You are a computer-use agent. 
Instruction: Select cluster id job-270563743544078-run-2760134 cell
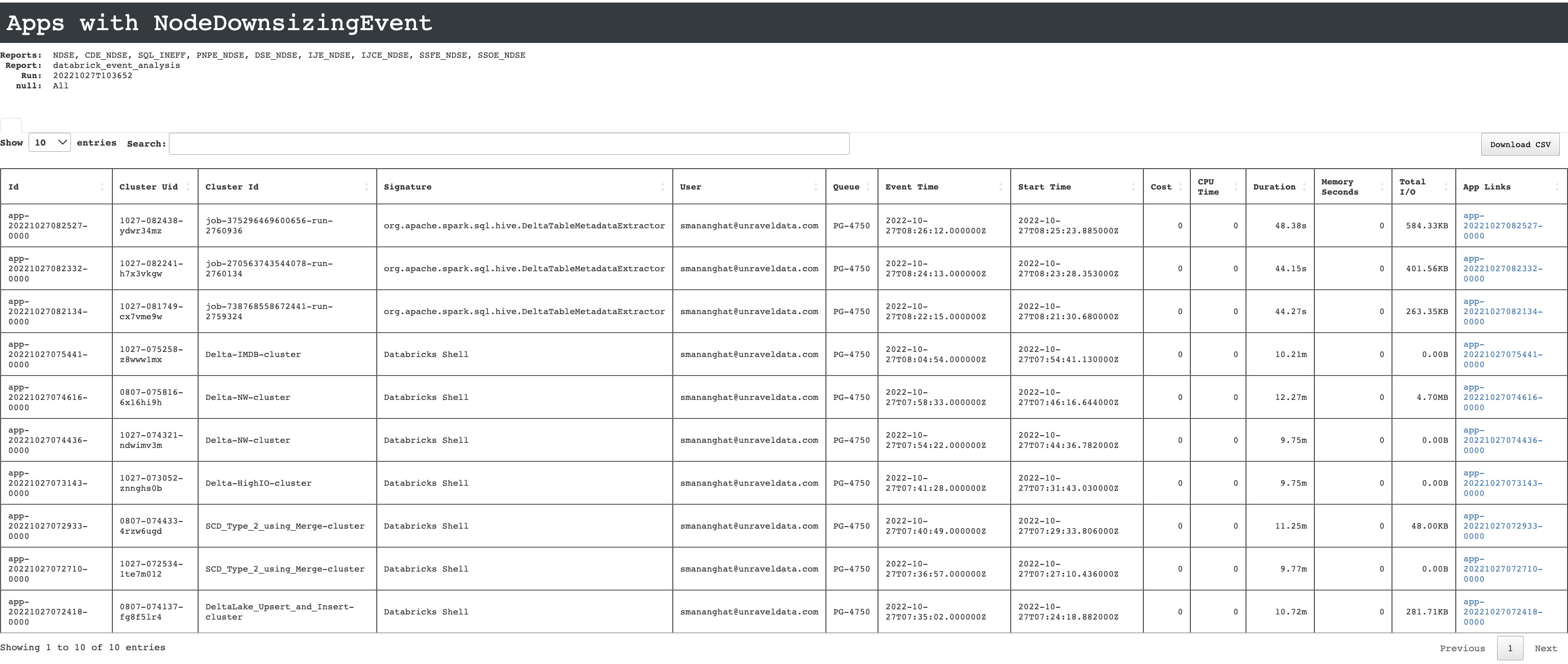click(x=287, y=269)
